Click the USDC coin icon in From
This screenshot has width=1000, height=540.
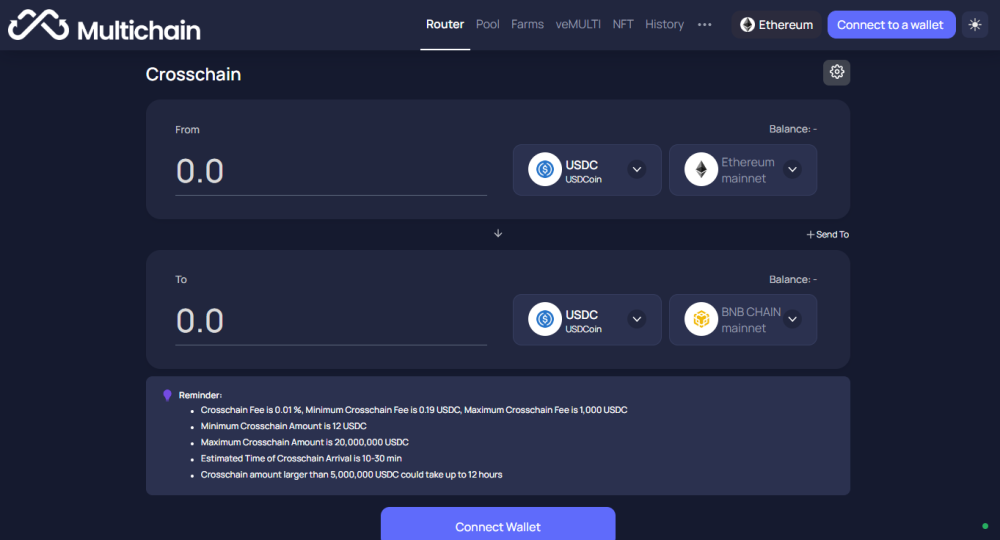coord(545,170)
